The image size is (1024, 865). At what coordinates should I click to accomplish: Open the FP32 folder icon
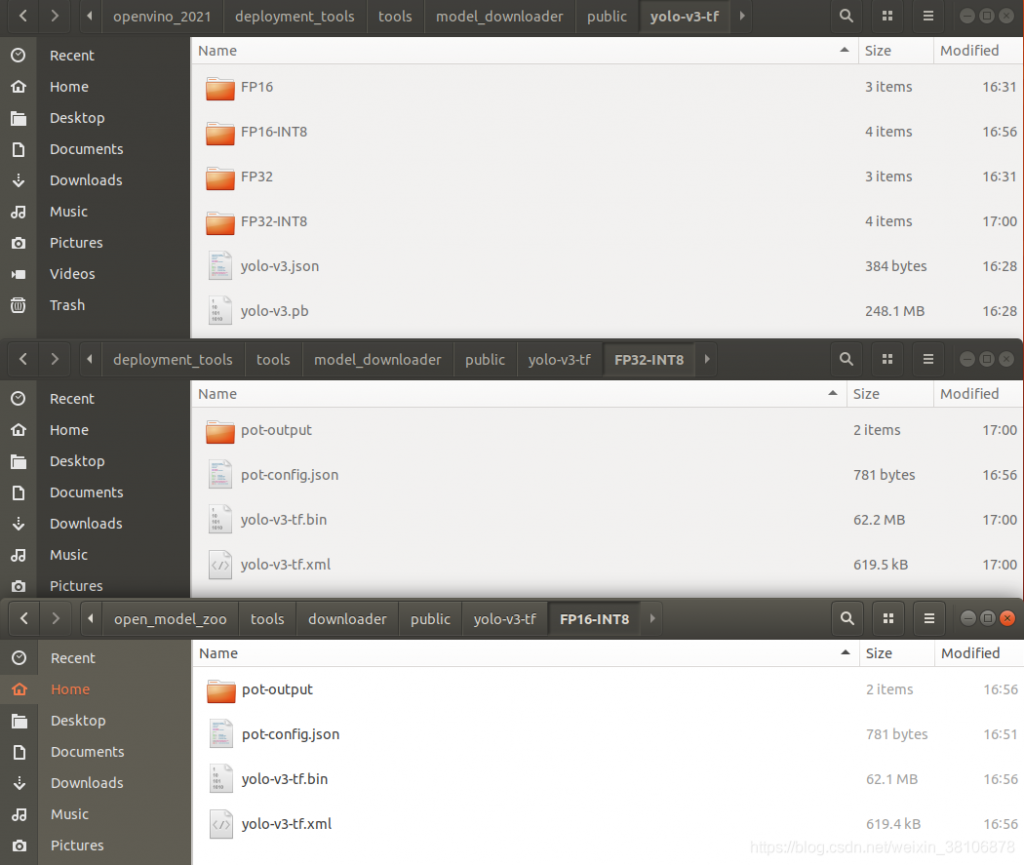point(219,177)
